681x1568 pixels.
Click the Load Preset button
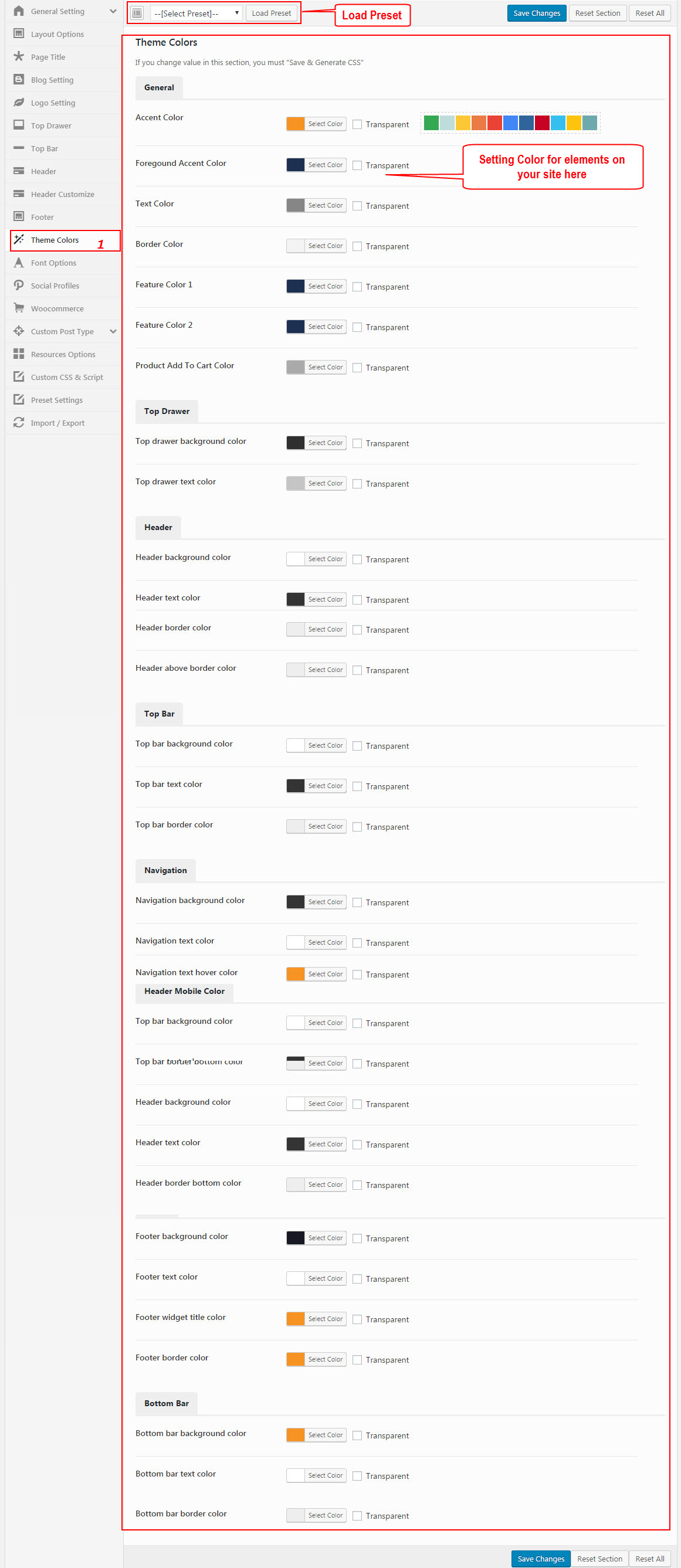[x=272, y=13]
